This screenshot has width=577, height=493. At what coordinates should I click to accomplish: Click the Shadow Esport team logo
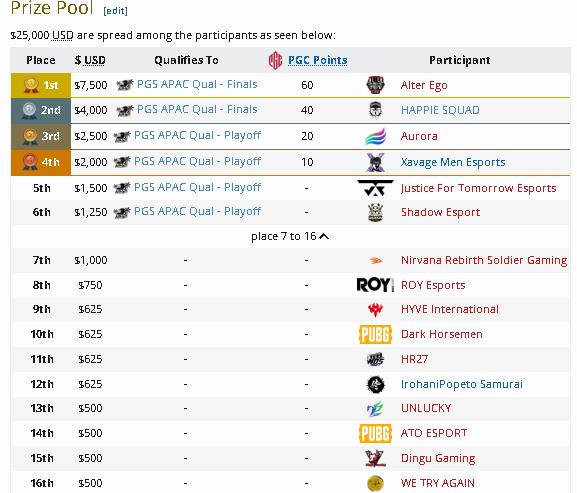[x=375, y=212]
